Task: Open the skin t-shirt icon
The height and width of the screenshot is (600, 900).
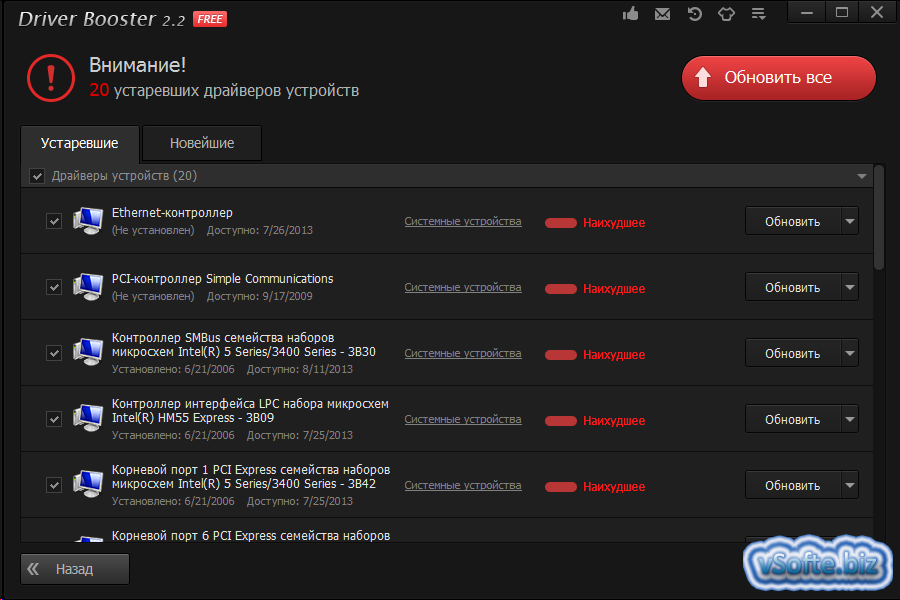Action: (727, 14)
